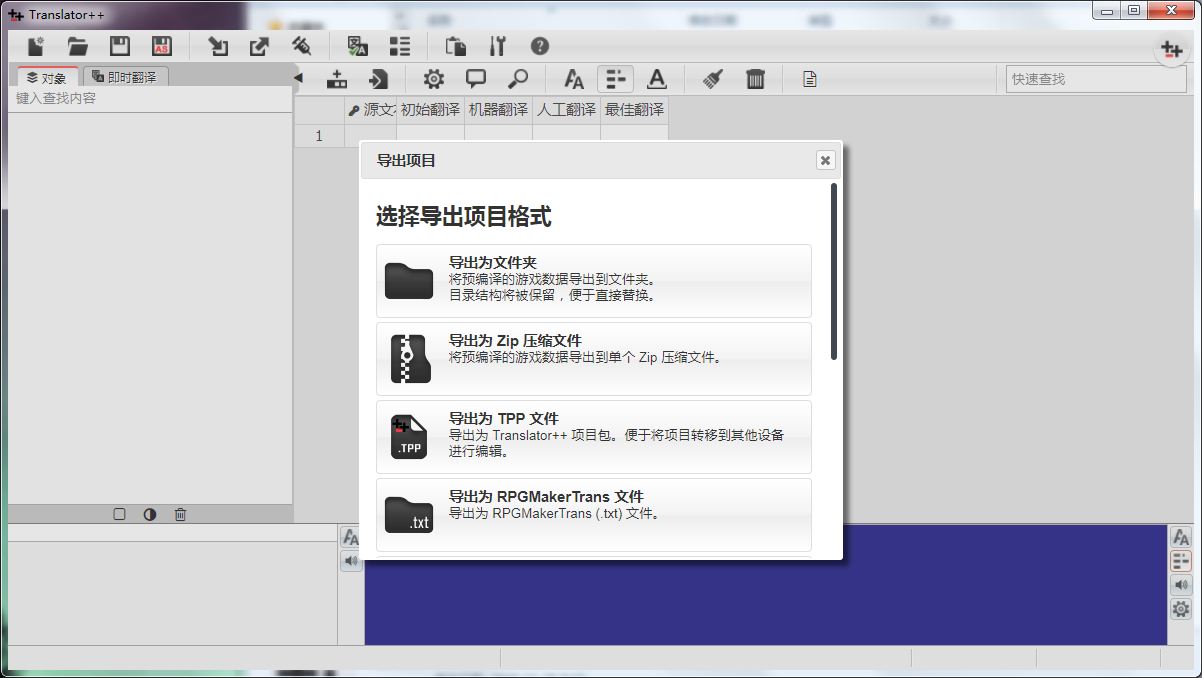Toggle the layout icon right of the blue pane
The height and width of the screenshot is (678, 1202).
point(1181,561)
